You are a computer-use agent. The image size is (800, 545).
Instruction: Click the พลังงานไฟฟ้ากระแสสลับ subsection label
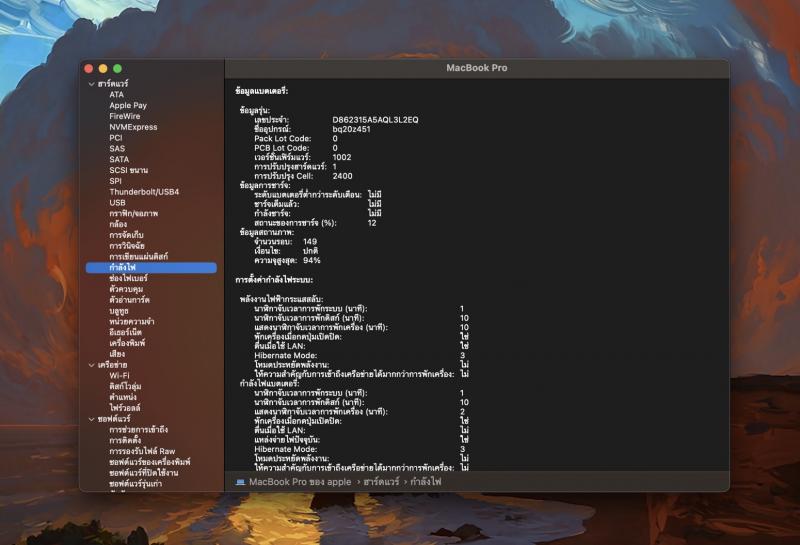coord(281,299)
